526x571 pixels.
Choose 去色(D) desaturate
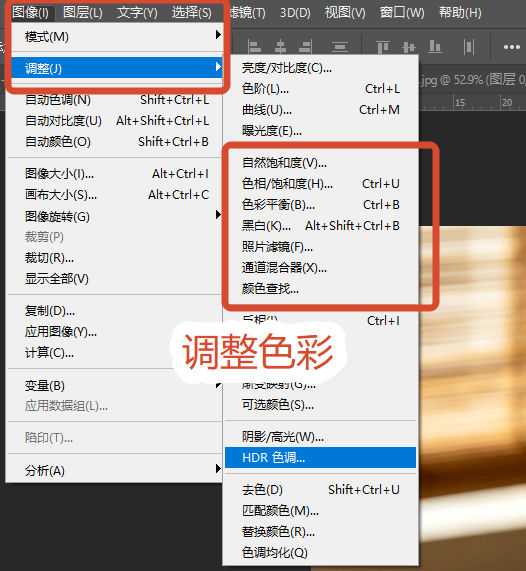tap(321, 489)
